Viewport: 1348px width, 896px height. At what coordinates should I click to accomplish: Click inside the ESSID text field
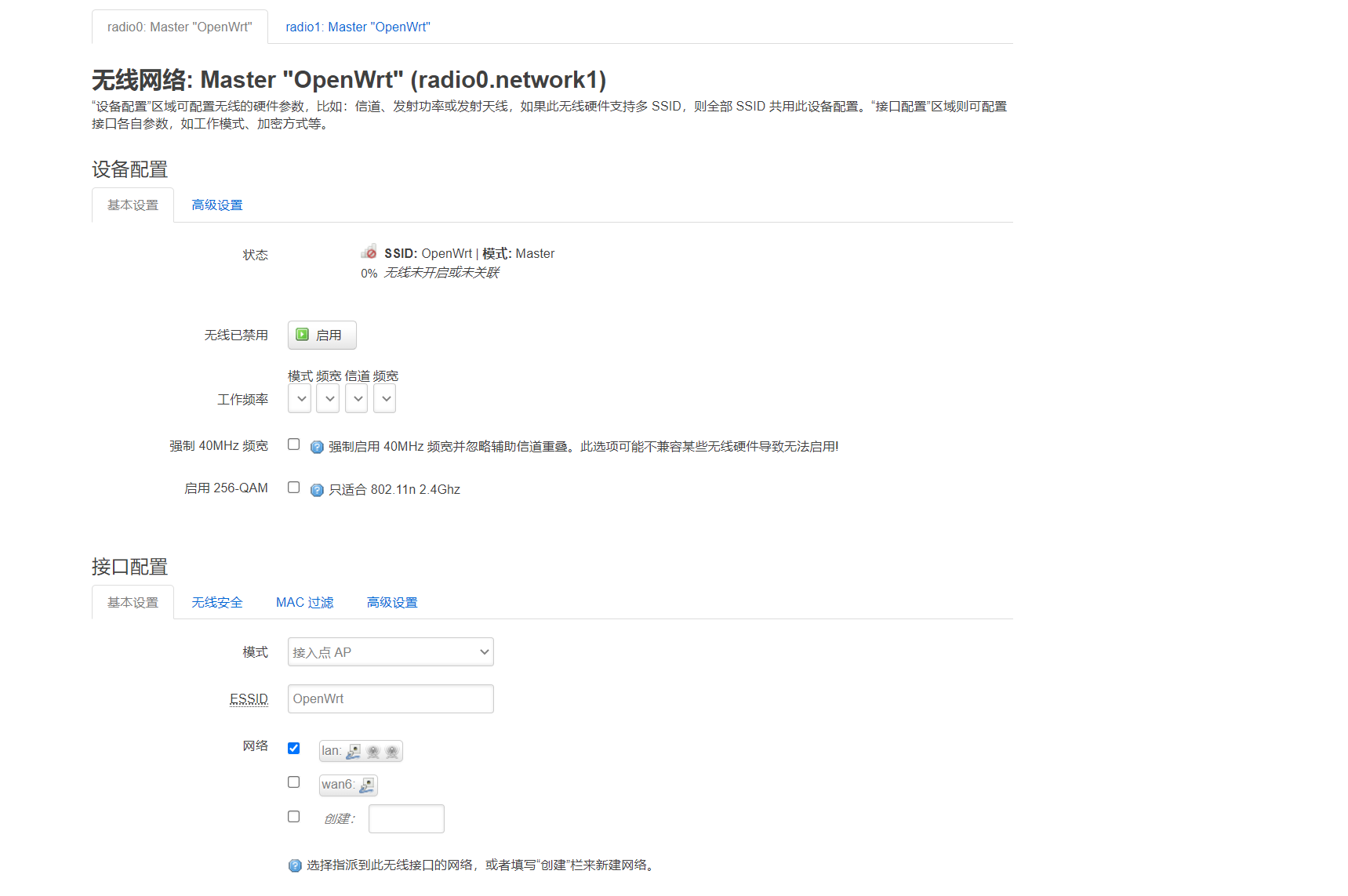390,698
